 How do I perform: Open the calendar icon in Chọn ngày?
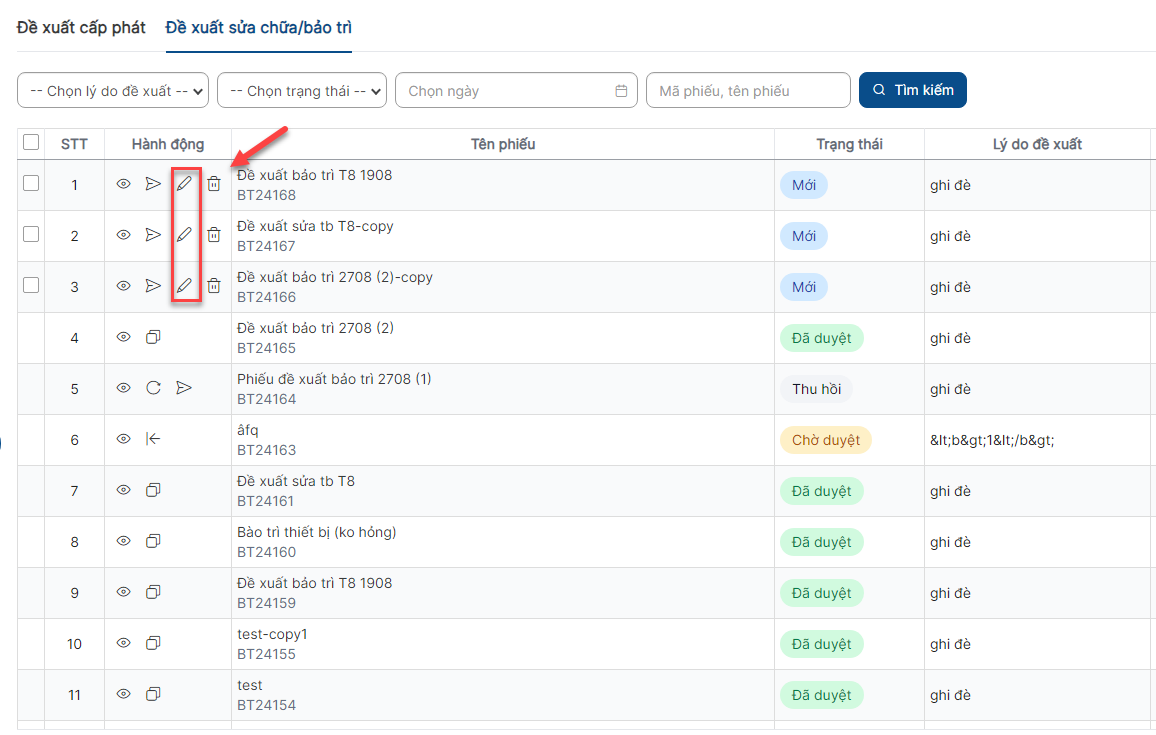click(621, 91)
